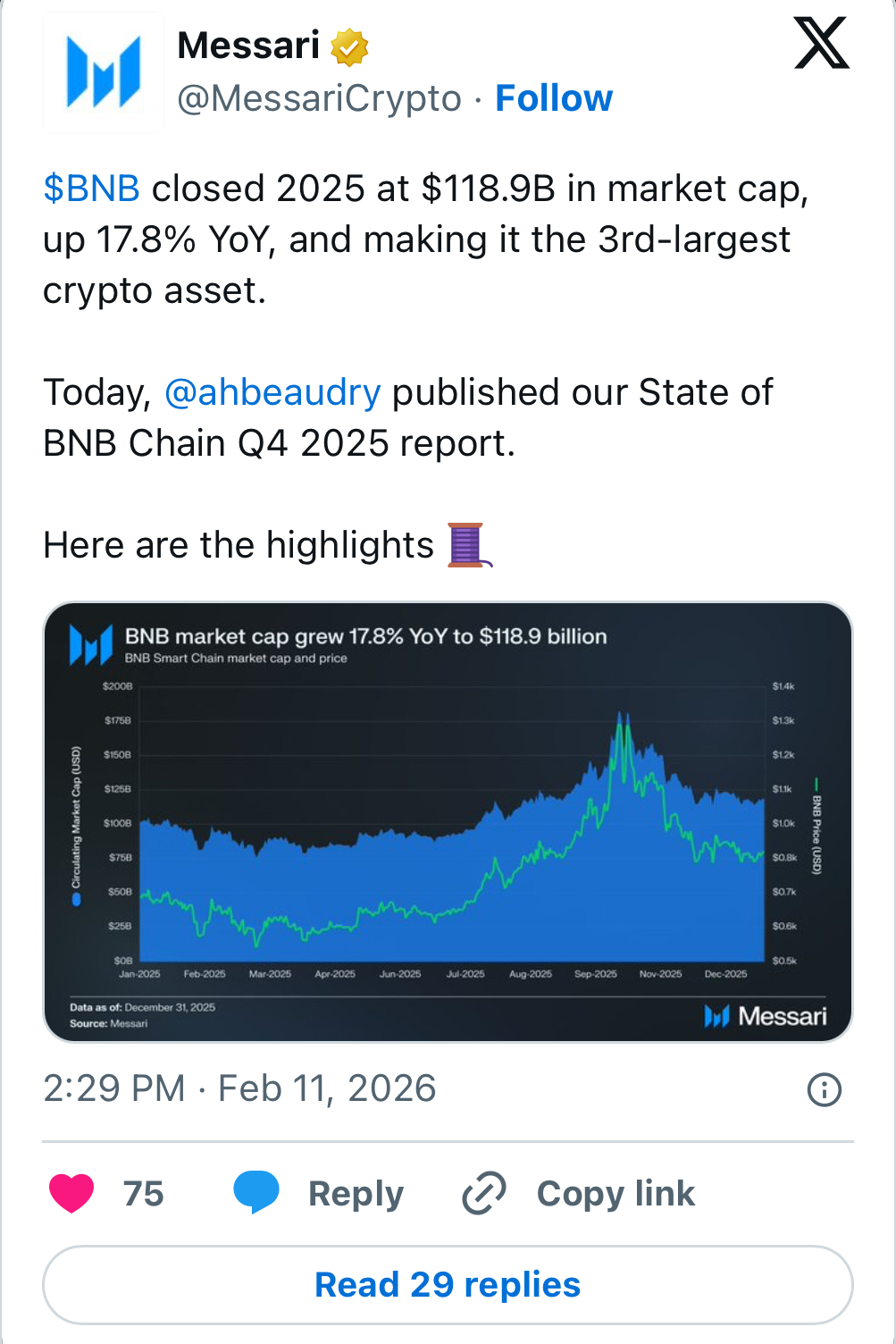Open the X logo in the top corner
The height and width of the screenshot is (1344, 896).
pyautogui.click(x=821, y=45)
